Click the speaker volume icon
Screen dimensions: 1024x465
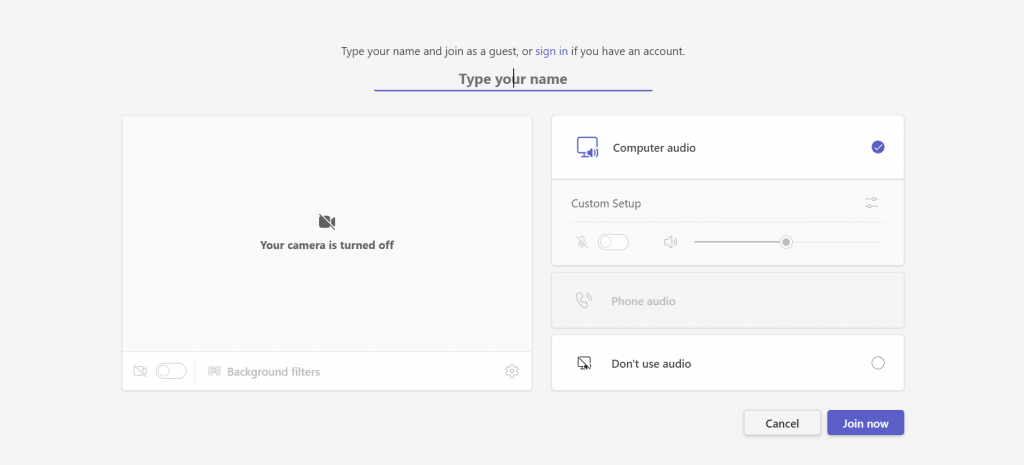coord(670,242)
